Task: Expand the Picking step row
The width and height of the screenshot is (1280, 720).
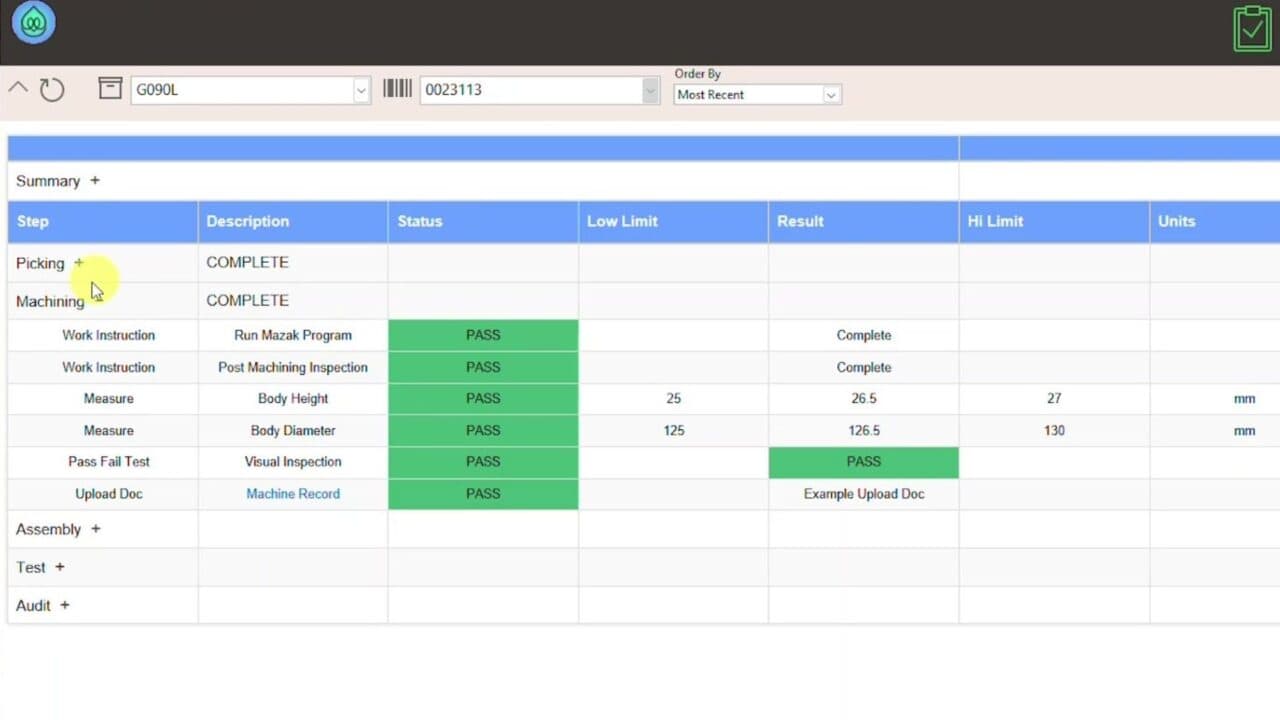Action: coord(79,263)
